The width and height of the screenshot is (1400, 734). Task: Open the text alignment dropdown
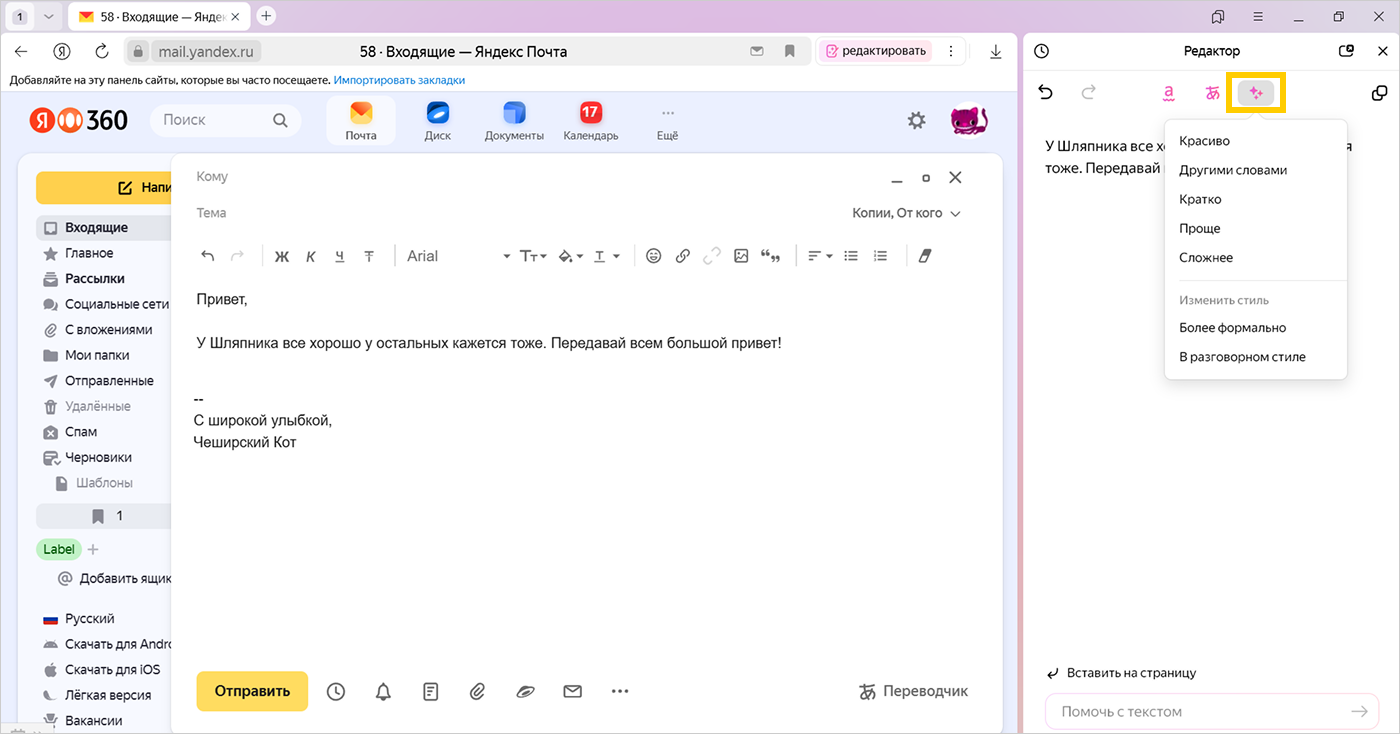(x=819, y=256)
